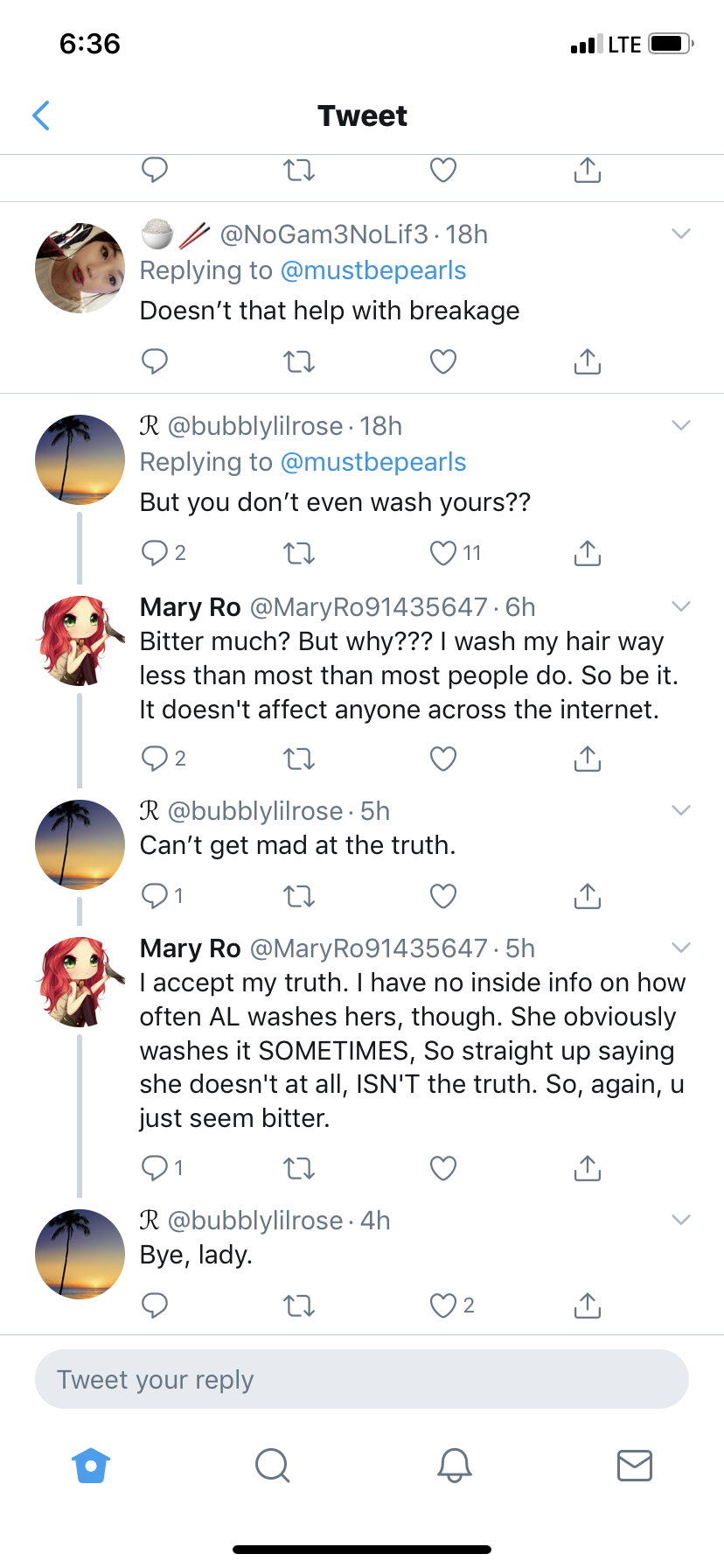
Task: Retweet the "Bye, lady." tweet
Action: 299,1305
